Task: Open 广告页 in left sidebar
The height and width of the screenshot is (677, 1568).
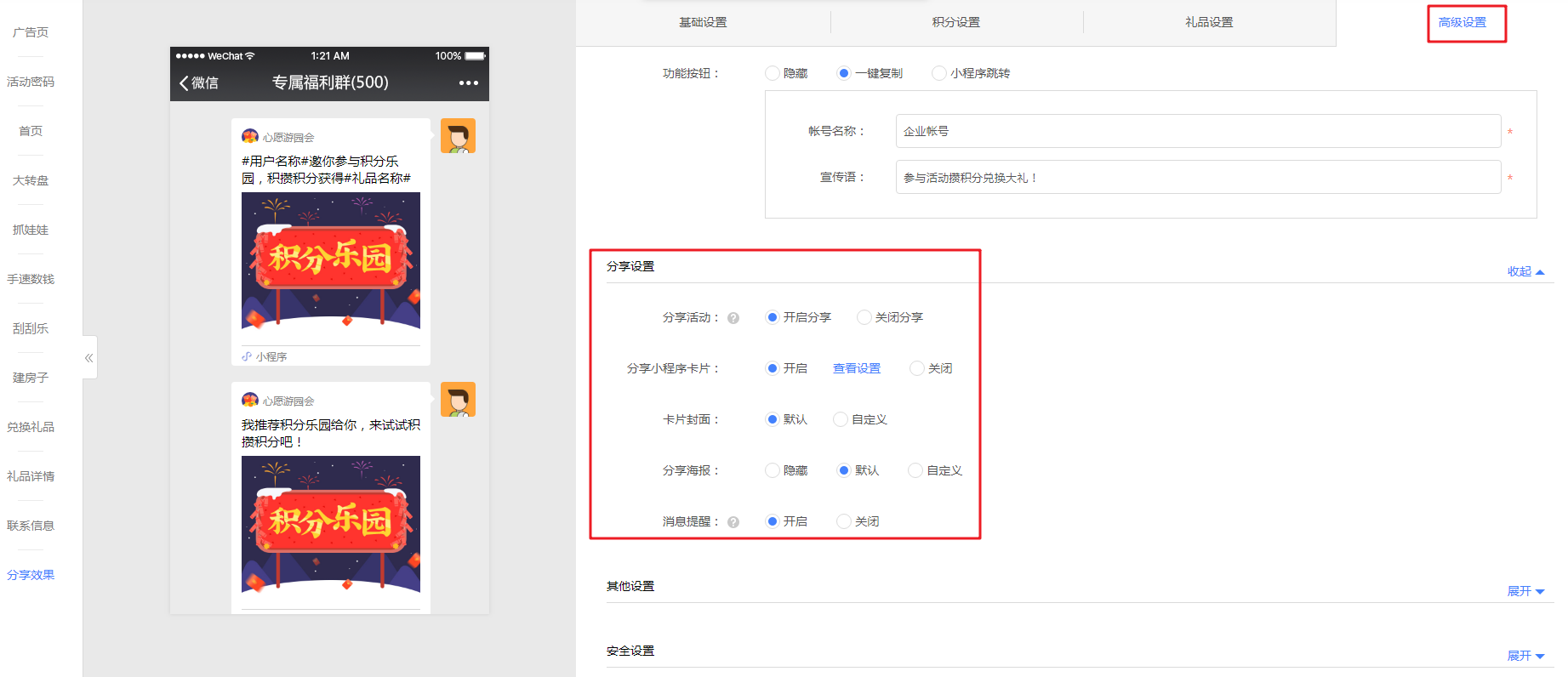Action: [31, 32]
